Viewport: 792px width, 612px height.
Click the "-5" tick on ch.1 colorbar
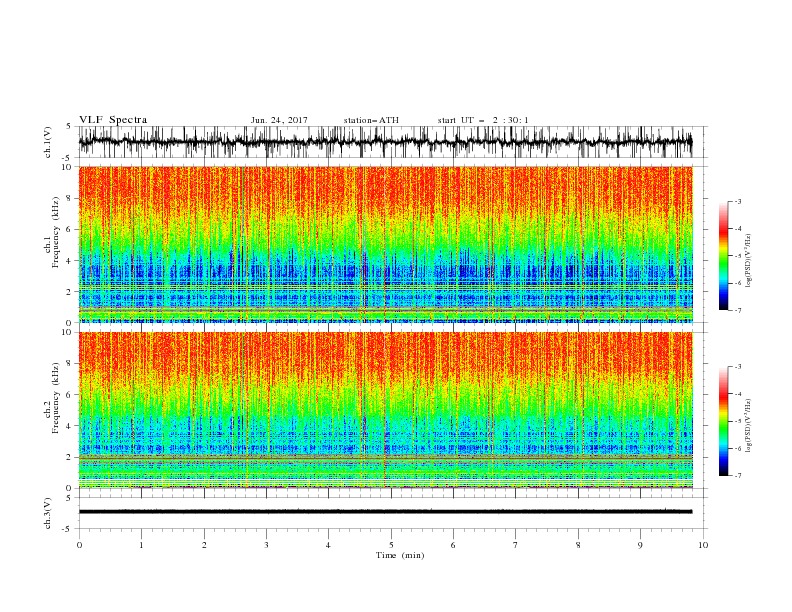point(737,256)
